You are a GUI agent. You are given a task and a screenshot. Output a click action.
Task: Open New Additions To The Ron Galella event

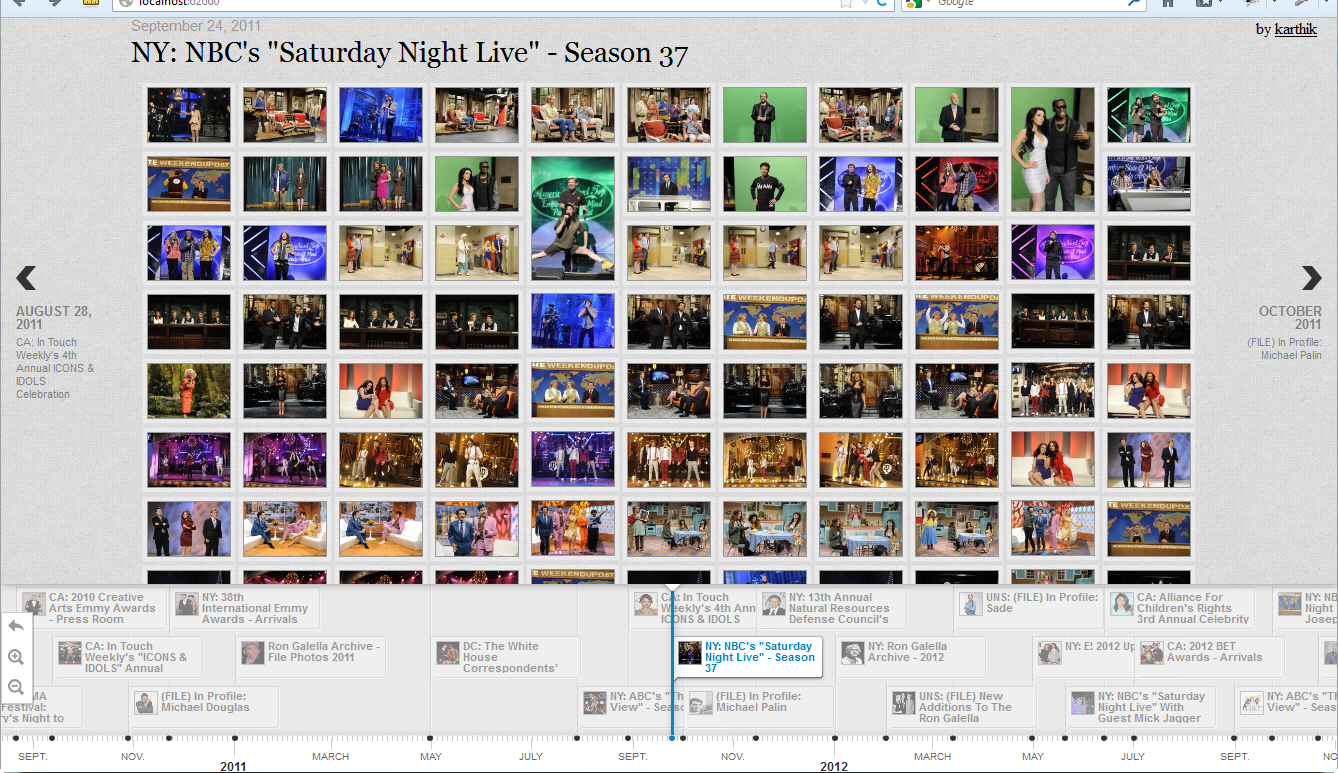(963, 707)
